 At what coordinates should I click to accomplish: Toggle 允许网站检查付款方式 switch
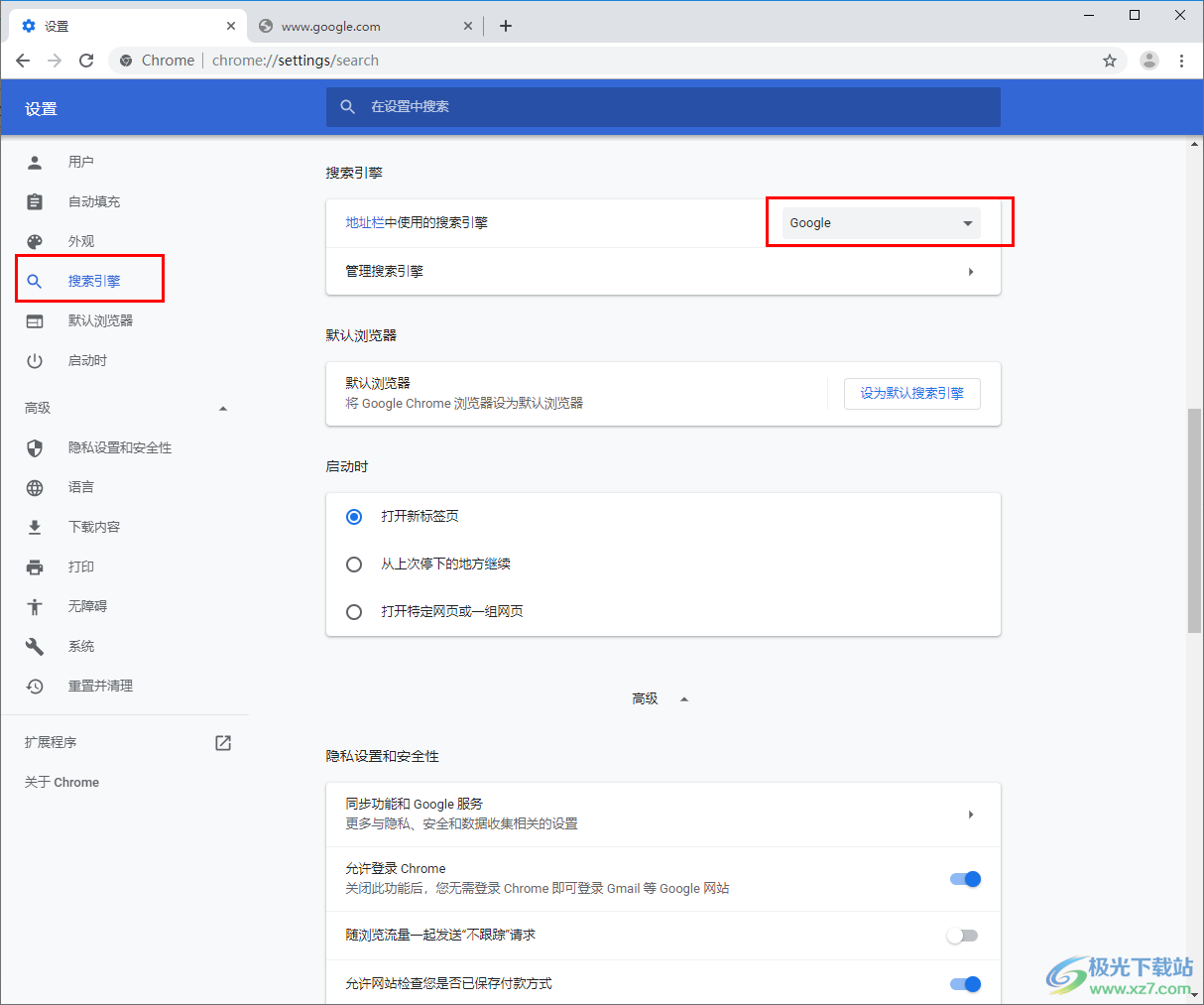pos(965,984)
